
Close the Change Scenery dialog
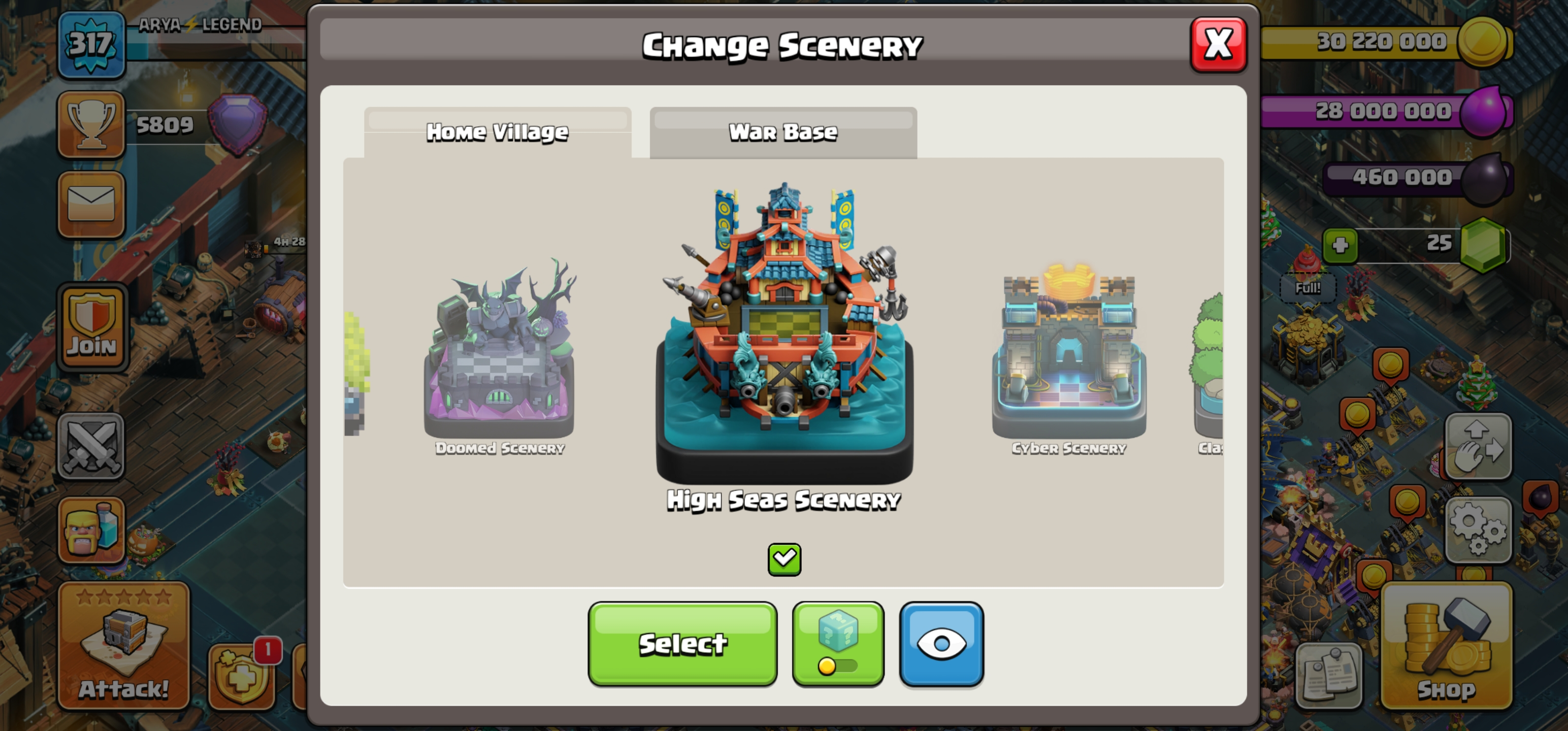tap(1218, 45)
